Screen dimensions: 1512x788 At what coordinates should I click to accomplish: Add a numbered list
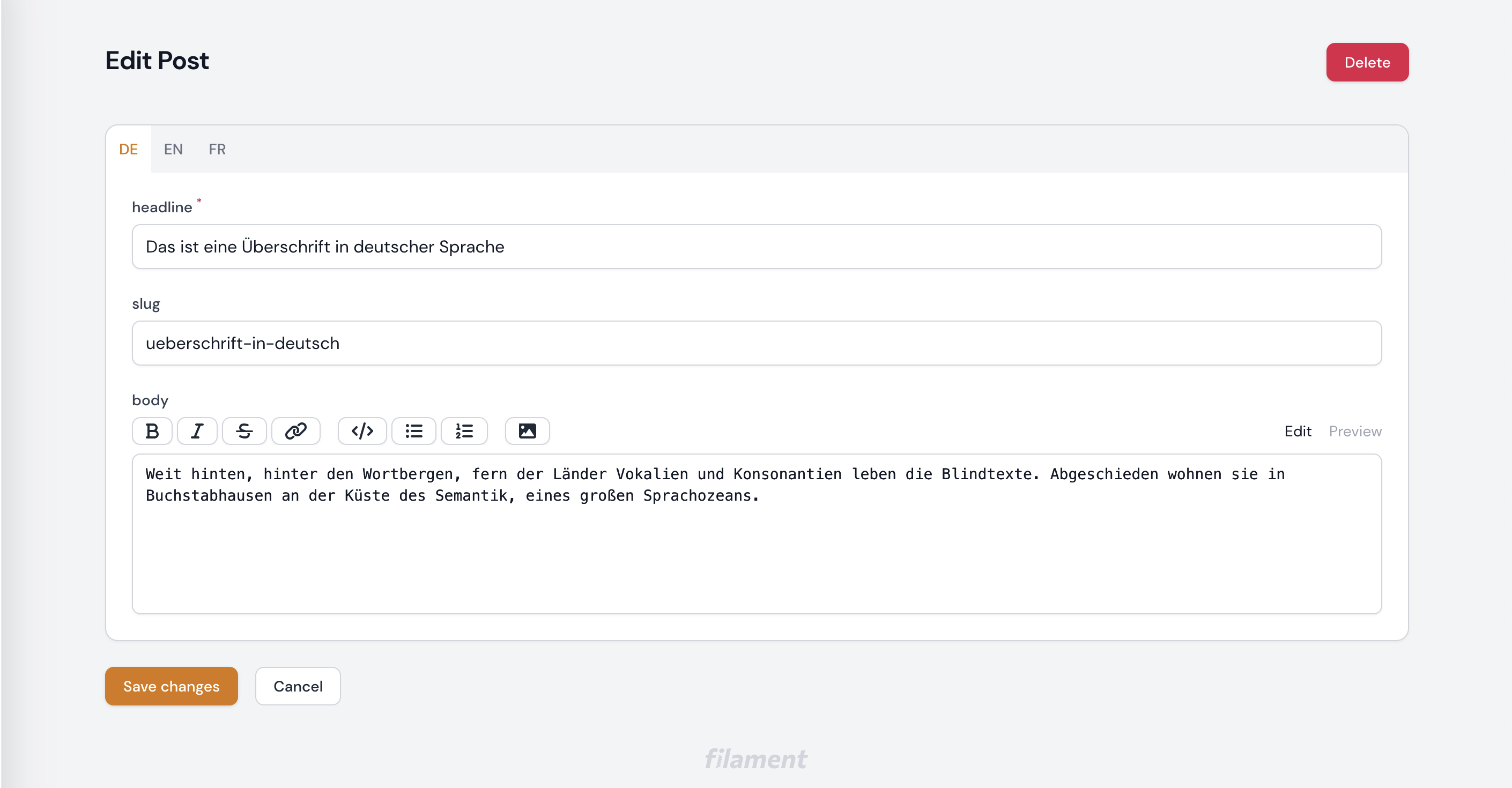coord(464,432)
